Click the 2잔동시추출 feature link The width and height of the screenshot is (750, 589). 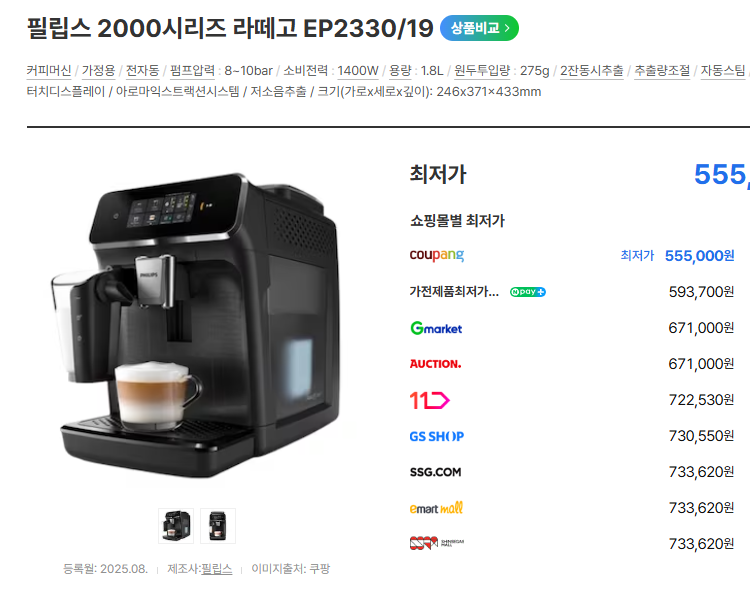592,71
